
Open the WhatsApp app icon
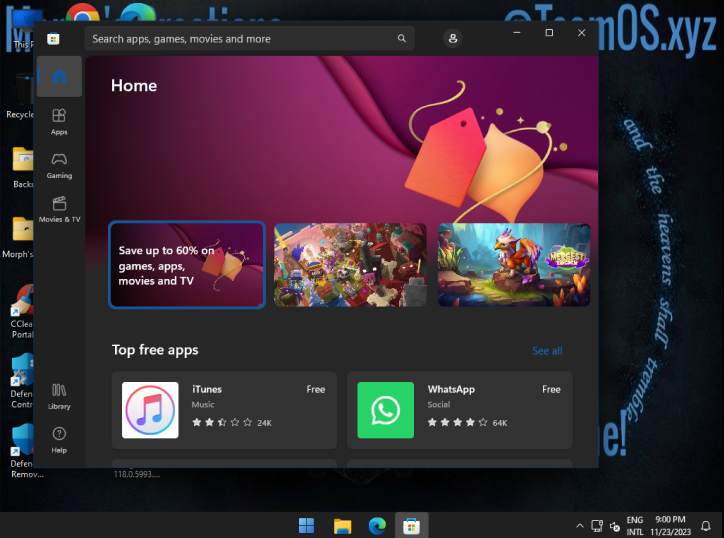pos(386,410)
